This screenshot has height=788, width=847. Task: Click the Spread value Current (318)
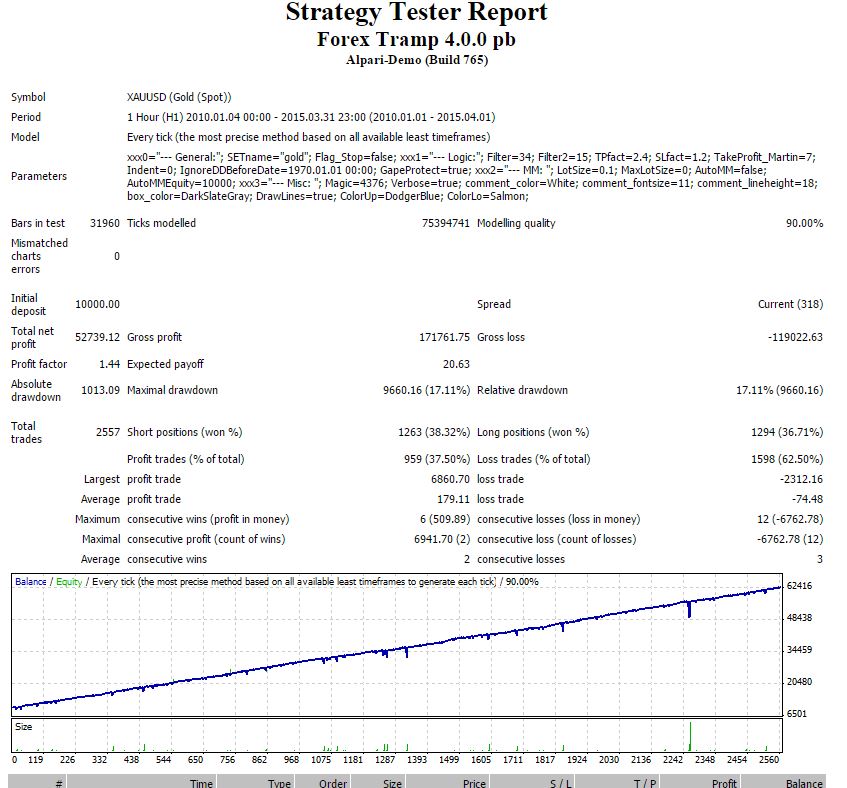[x=790, y=304]
